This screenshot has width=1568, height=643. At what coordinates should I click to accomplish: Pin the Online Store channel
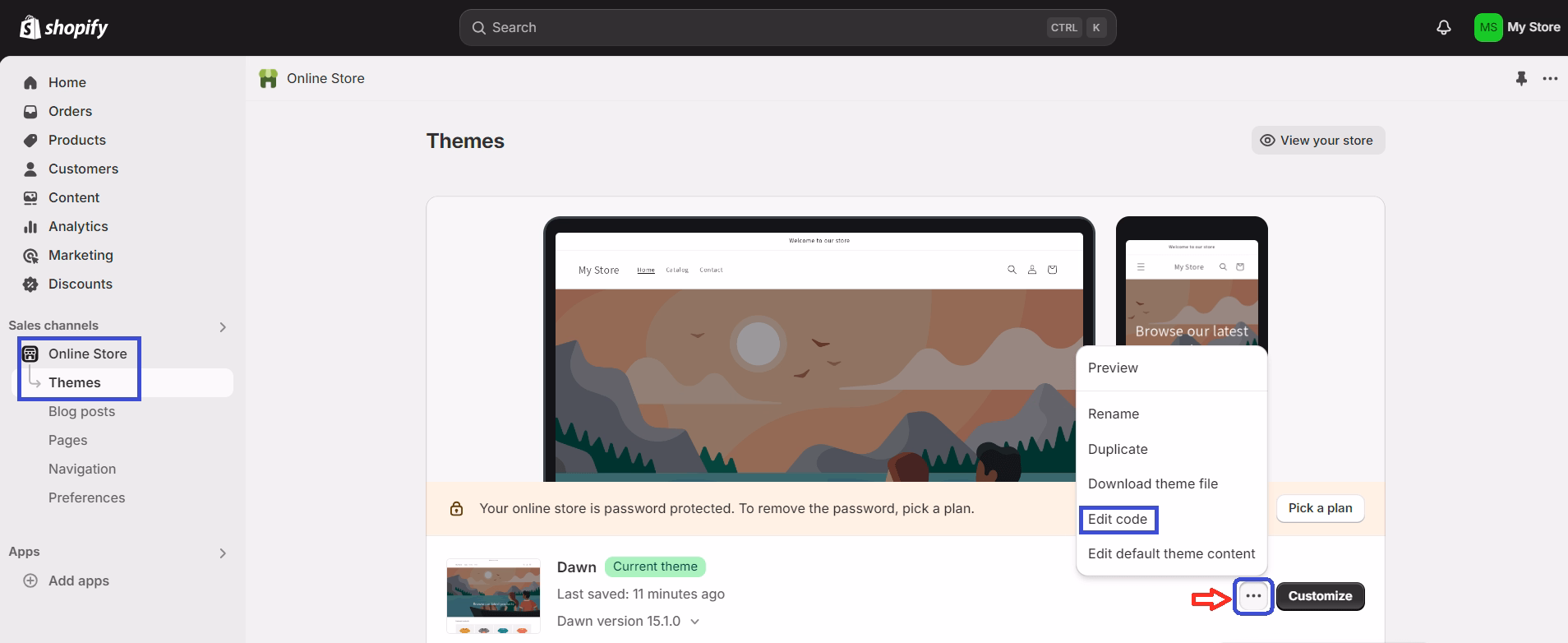(1521, 79)
